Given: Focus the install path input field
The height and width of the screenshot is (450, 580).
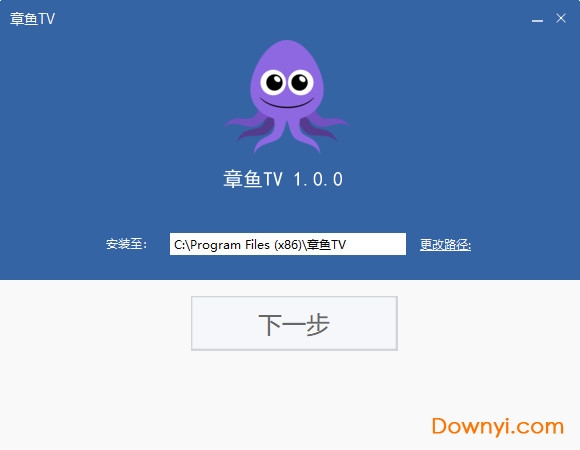Looking at the screenshot, I should pos(288,244).
